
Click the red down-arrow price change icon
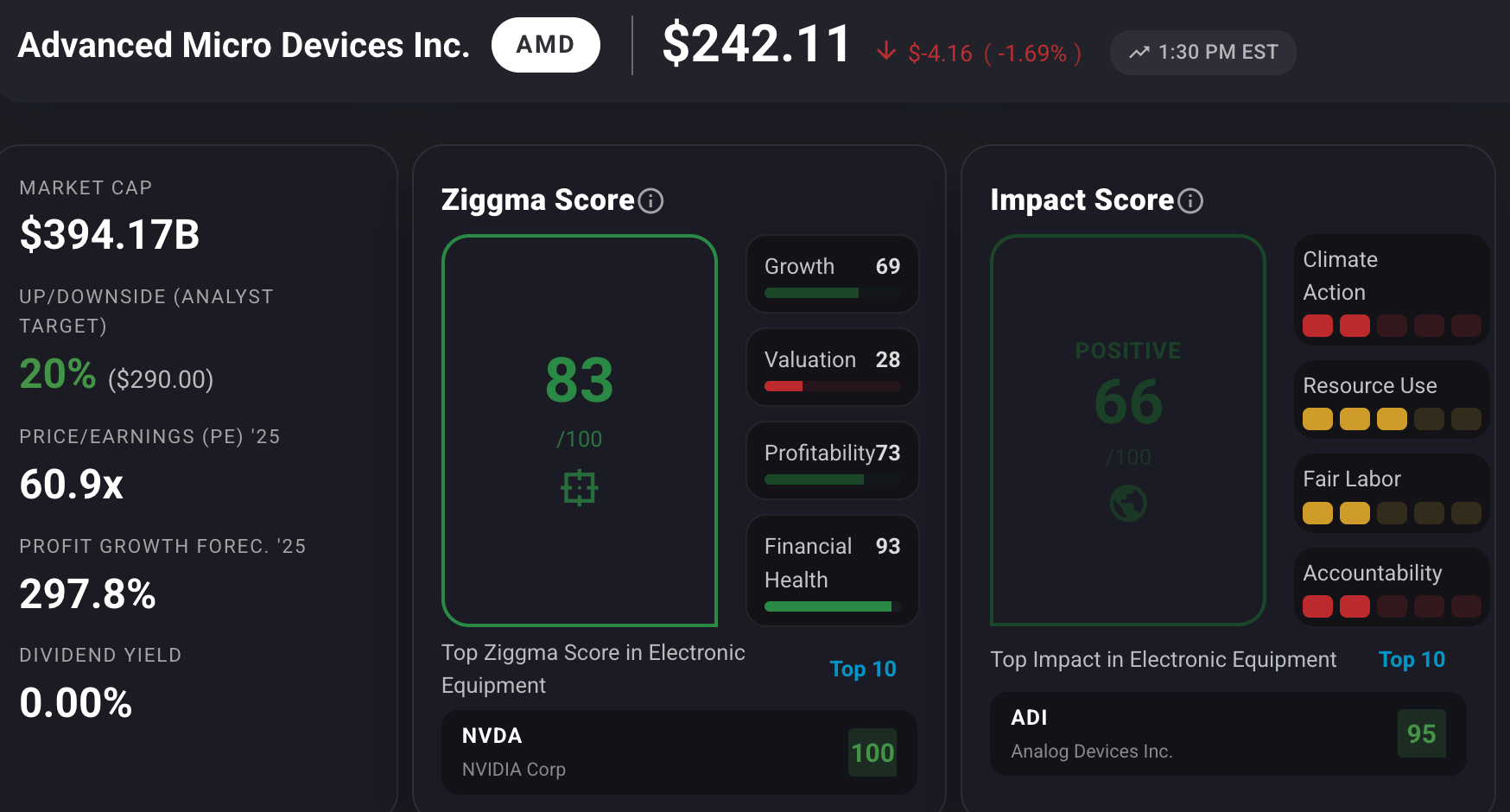[x=886, y=52]
